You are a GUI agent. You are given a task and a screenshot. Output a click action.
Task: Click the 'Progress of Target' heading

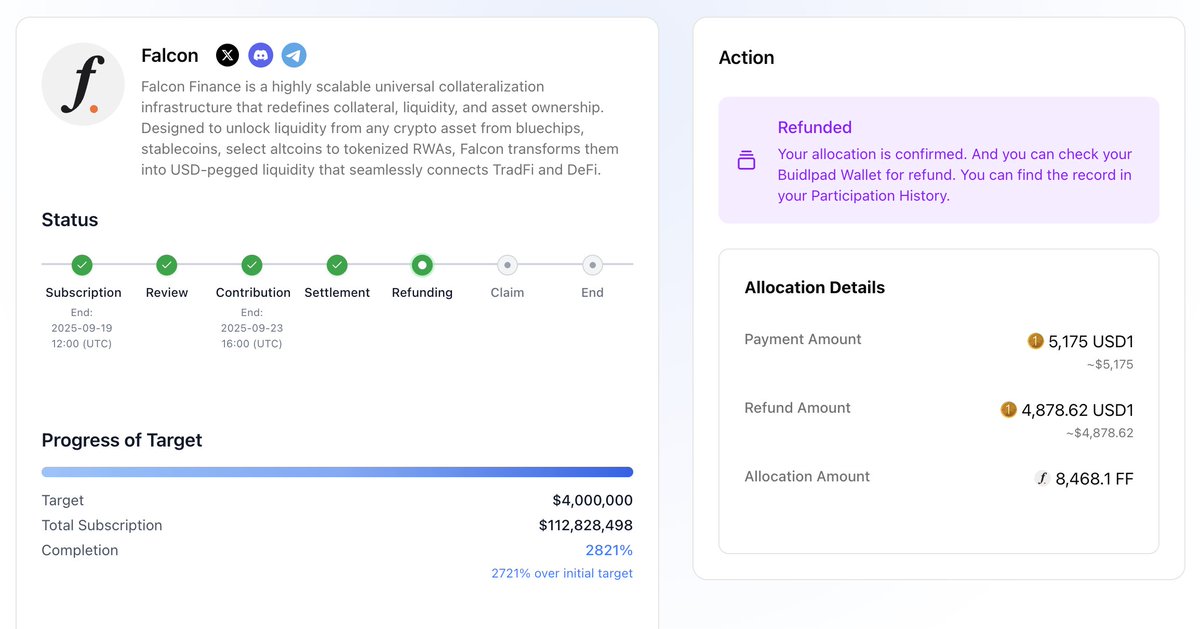[122, 440]
